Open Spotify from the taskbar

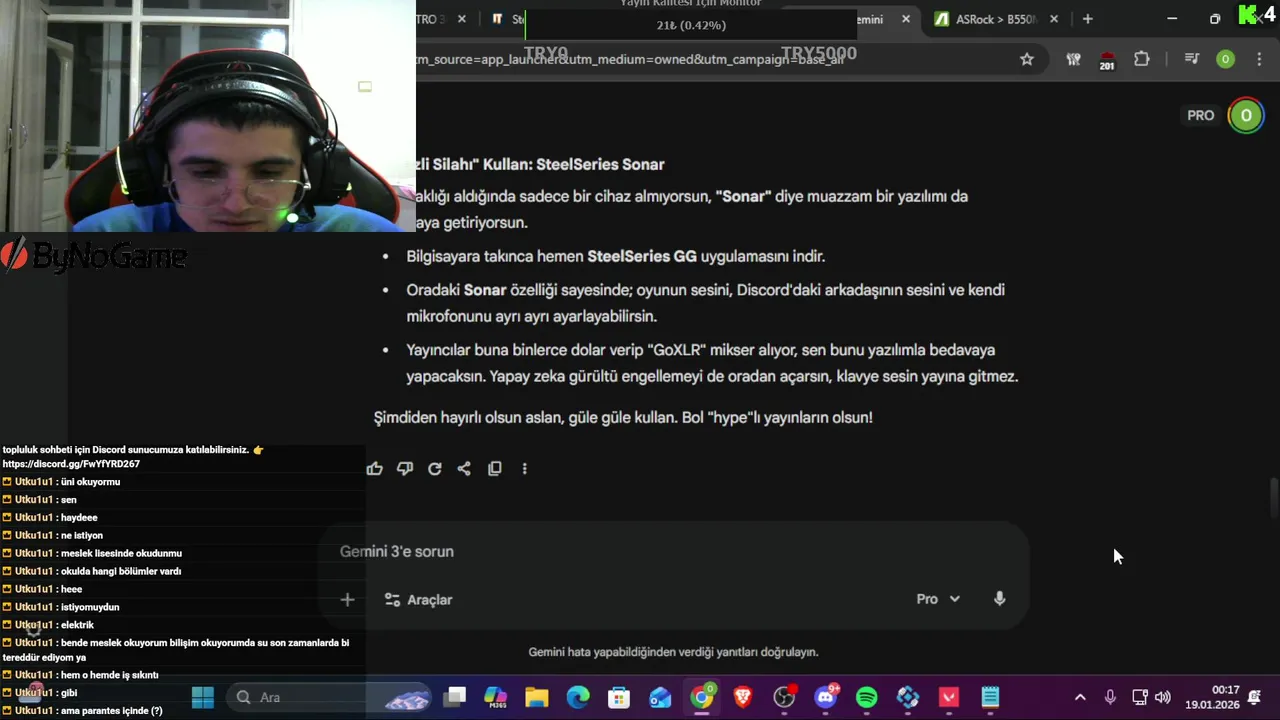click(x=867, y=697)
